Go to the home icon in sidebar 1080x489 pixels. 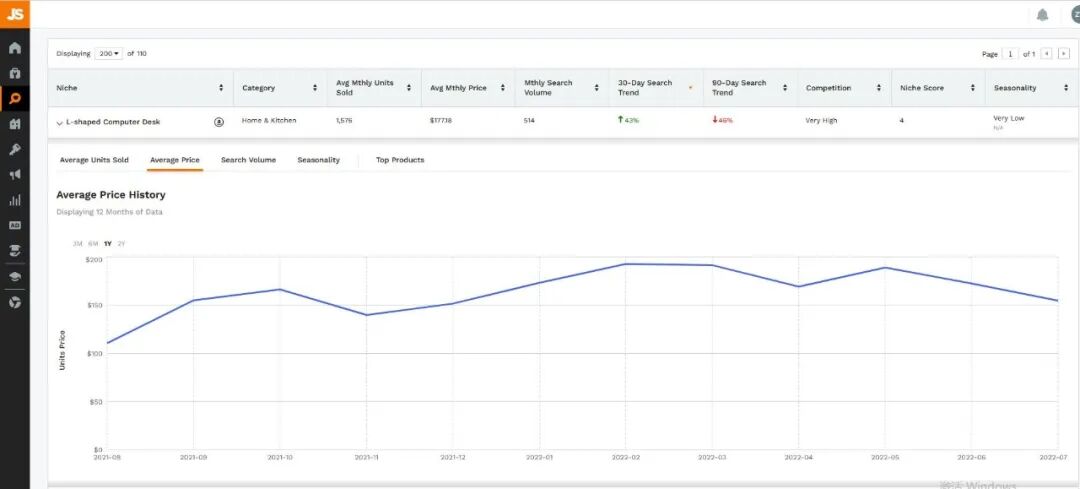click(x=14, y=48)
